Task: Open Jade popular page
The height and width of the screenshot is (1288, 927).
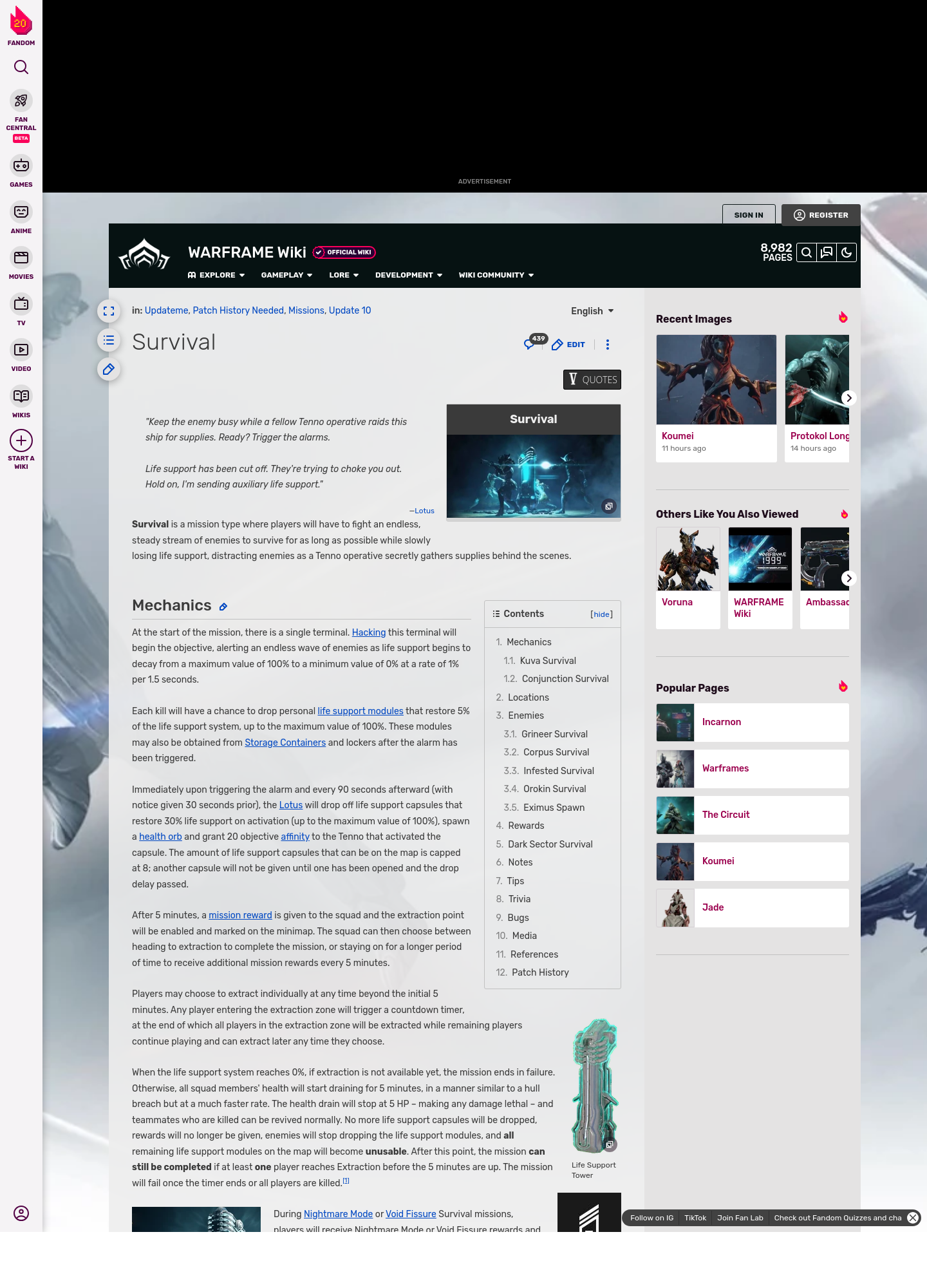Action: (x=753, y=908)
